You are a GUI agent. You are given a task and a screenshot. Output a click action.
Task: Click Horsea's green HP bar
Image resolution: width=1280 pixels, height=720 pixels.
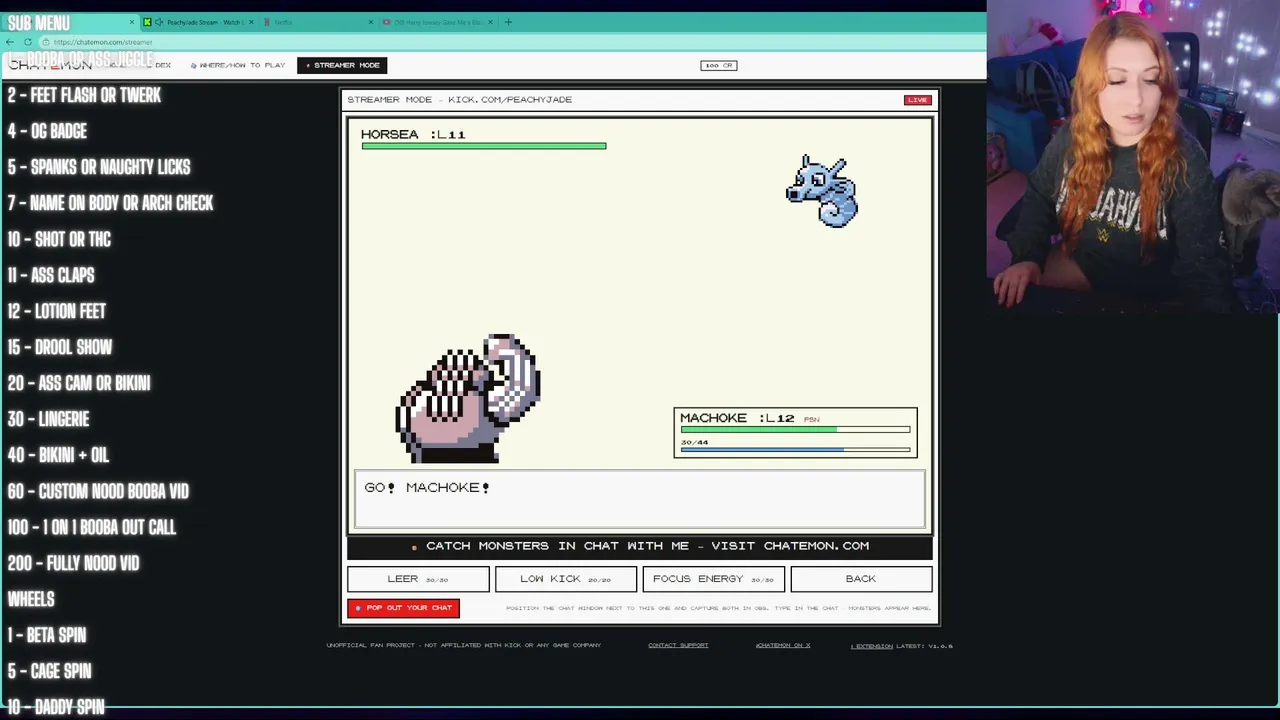click(x=484, y=146)
